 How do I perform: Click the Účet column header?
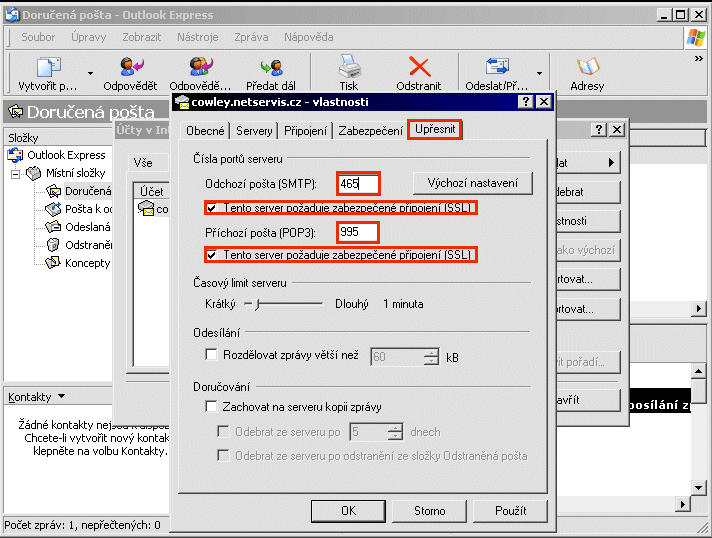151,191
